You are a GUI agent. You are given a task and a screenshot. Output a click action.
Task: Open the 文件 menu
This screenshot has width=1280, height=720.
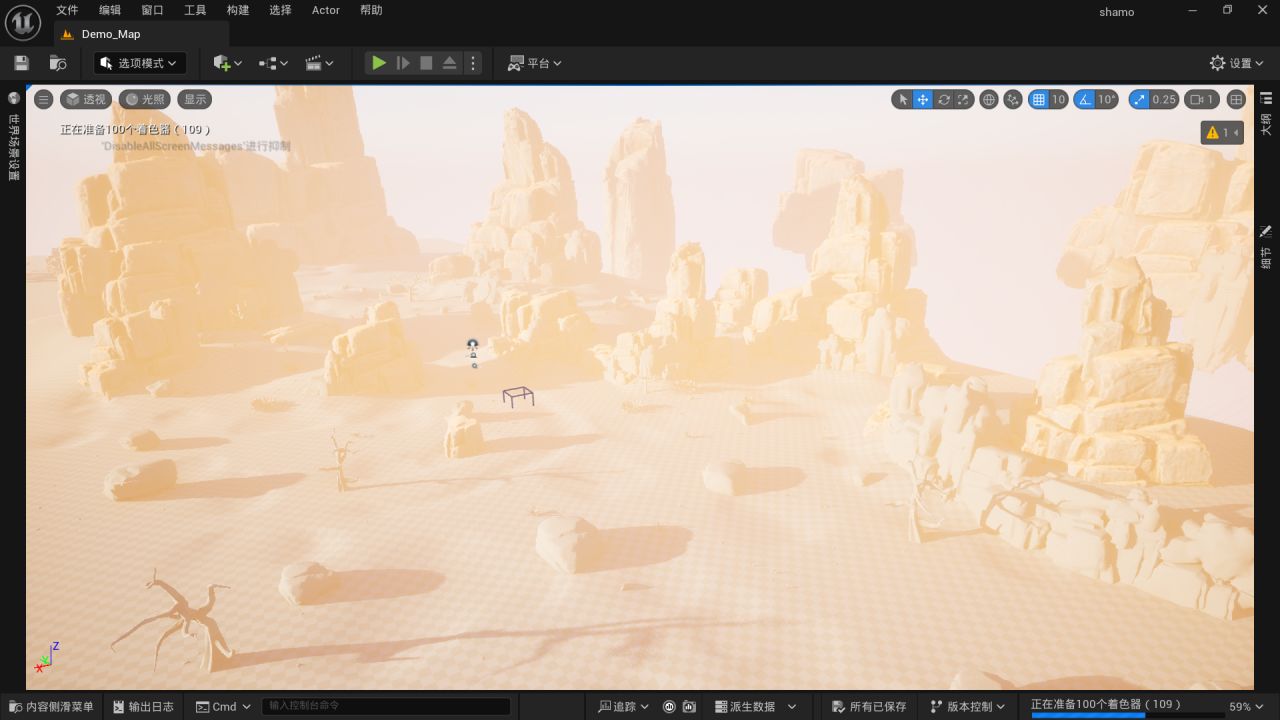67,10
